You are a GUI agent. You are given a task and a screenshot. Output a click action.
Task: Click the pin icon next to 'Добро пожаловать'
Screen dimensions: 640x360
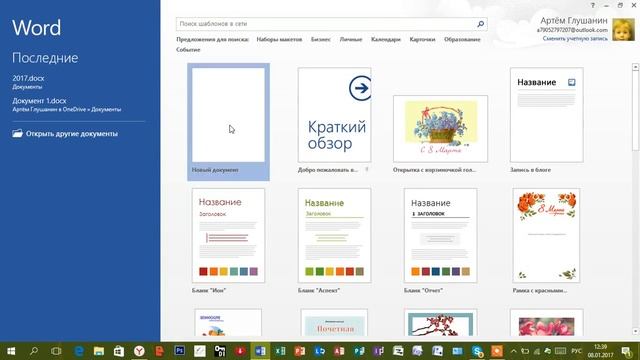(x=367, y=169)
